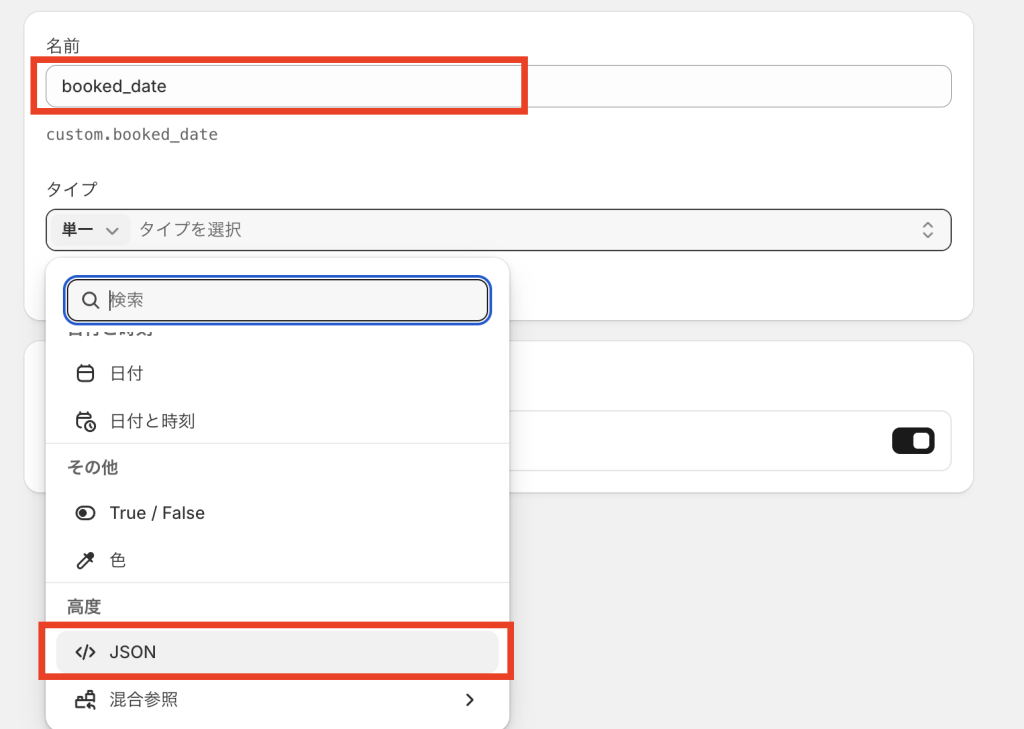1024x729 pixels.
Task: Open the 単一 single/list dropdown
Action: (90, 230)
